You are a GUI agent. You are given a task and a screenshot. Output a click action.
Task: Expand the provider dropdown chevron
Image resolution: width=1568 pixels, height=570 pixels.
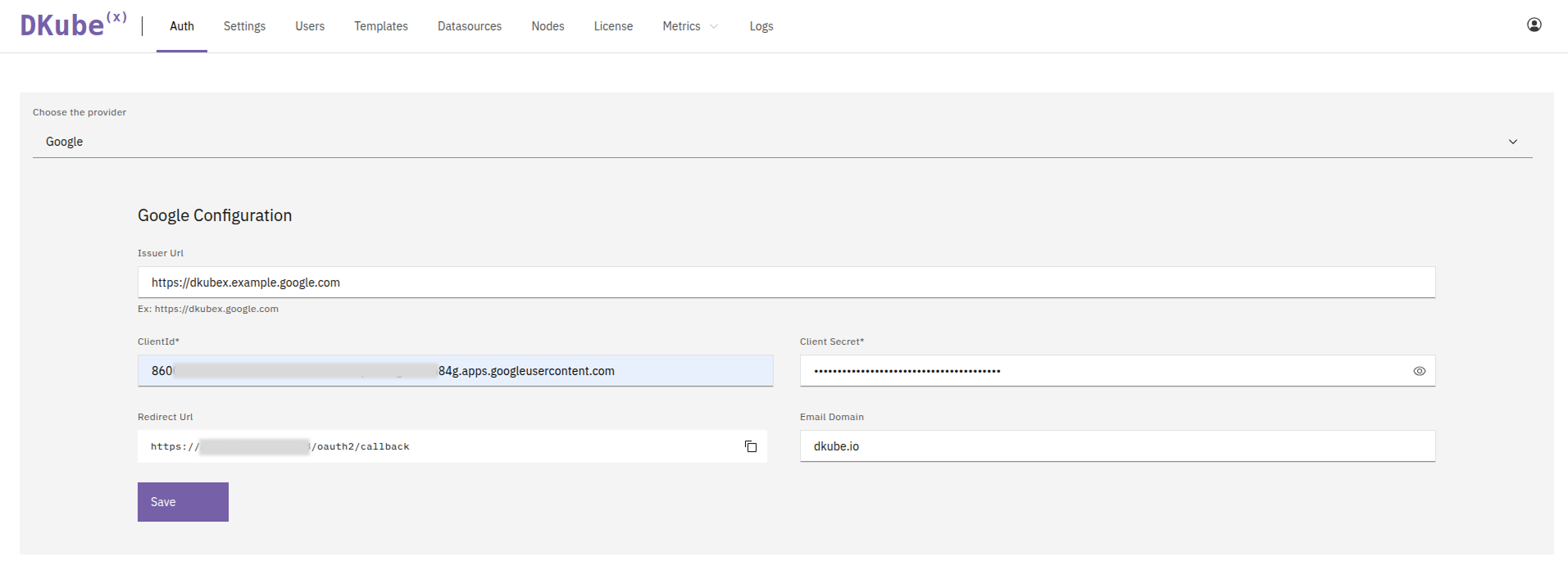1512,142
